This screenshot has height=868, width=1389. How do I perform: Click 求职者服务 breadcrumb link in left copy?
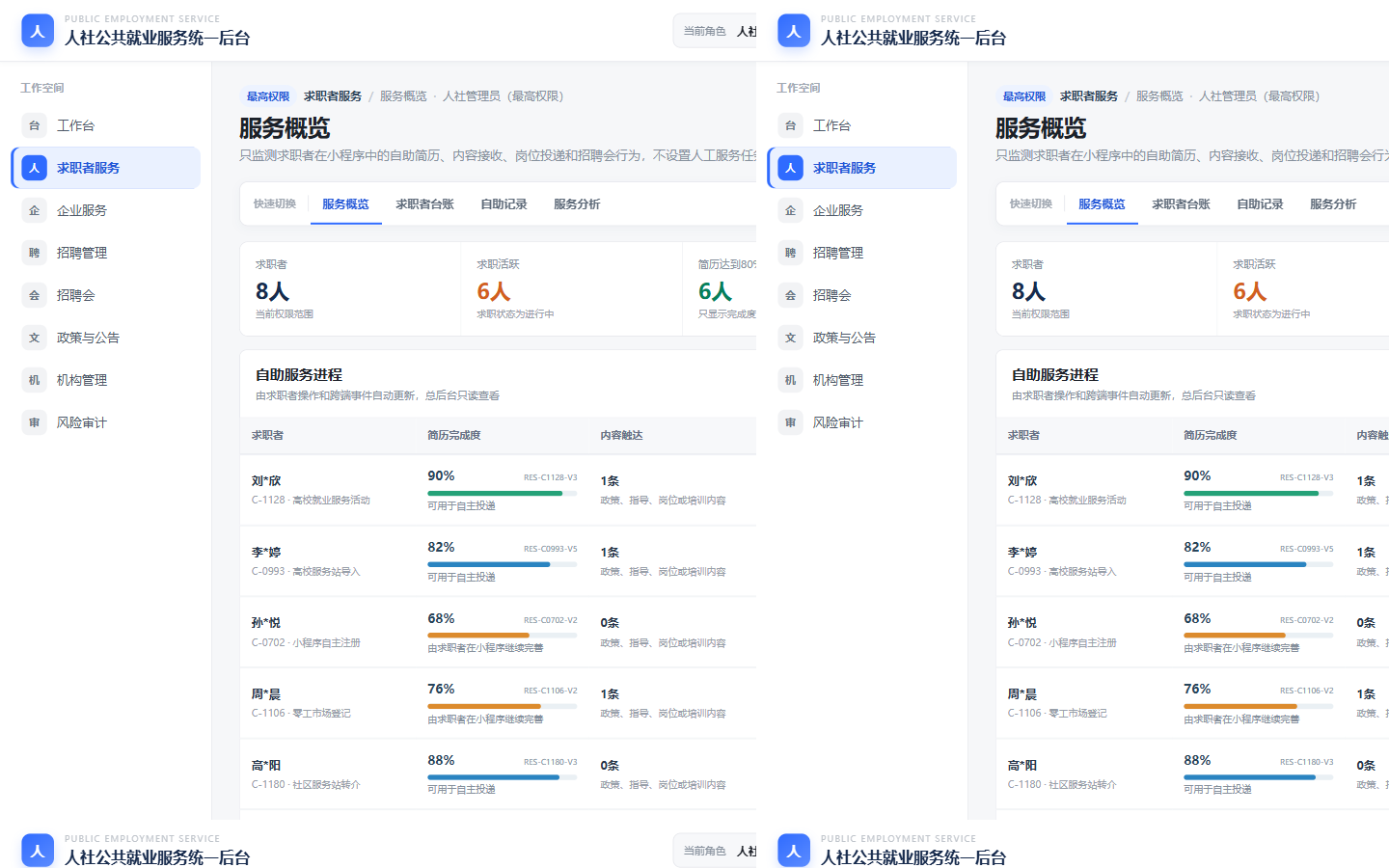pyautogui.click(x=333, y=96)
